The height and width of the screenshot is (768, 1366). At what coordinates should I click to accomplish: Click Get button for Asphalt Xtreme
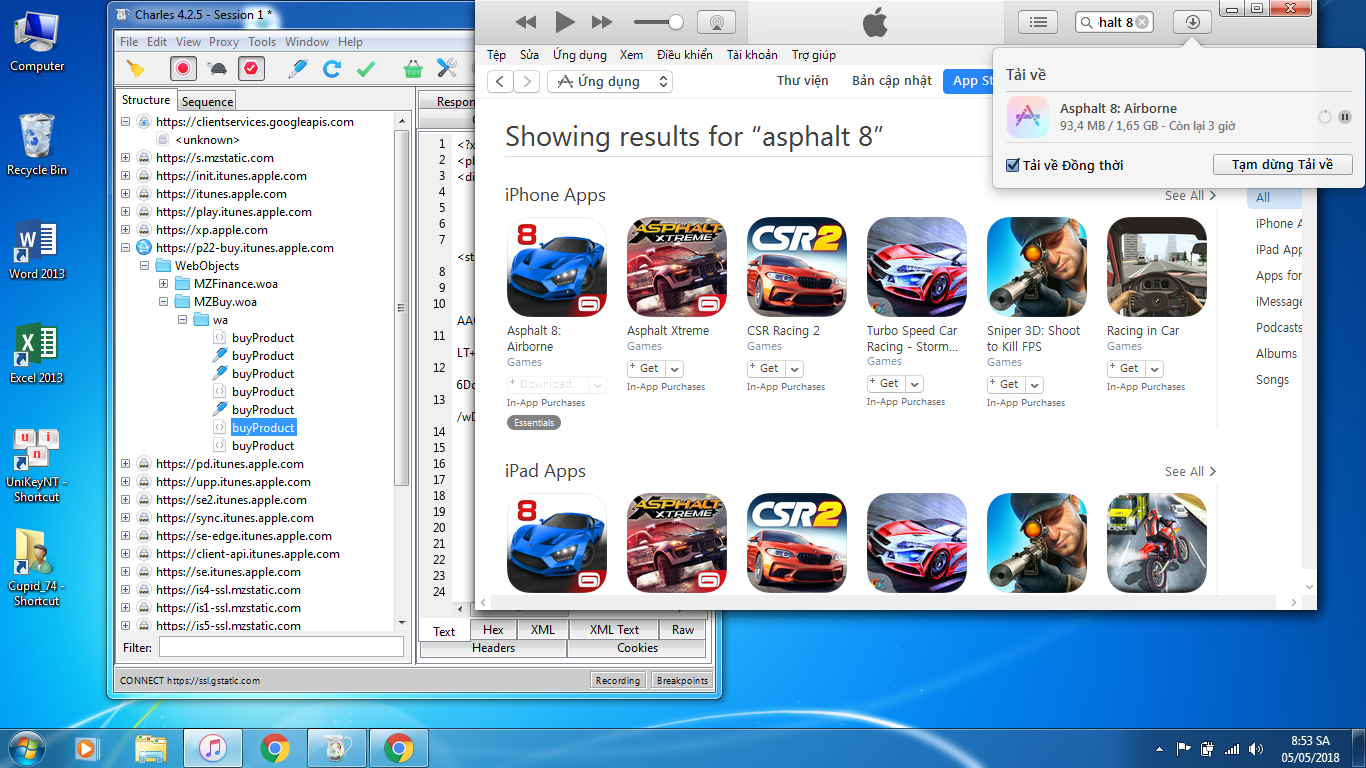click(645, 369)
